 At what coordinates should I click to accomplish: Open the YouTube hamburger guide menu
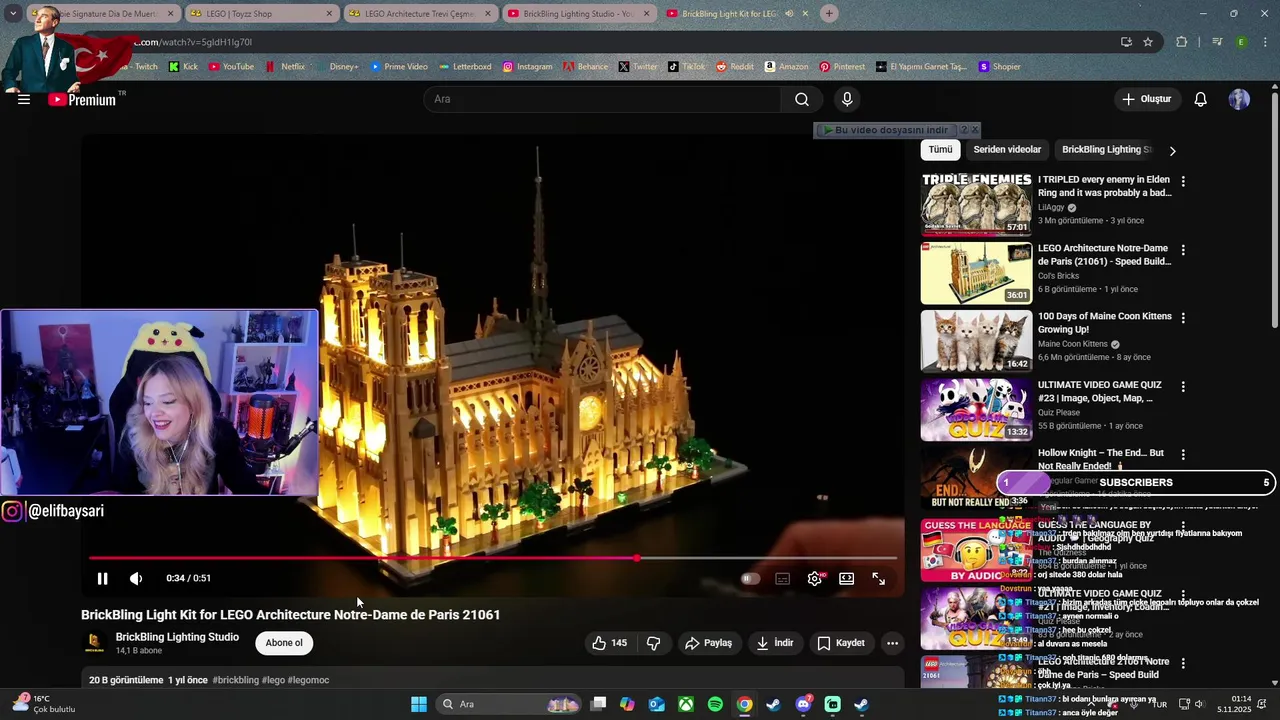tap(24, 99)
